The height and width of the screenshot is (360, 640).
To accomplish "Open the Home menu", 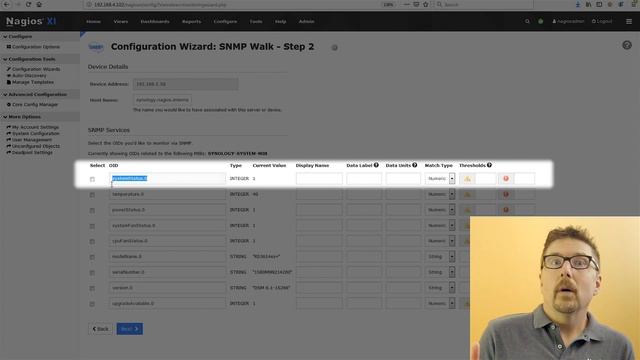I will pos(93,21).
